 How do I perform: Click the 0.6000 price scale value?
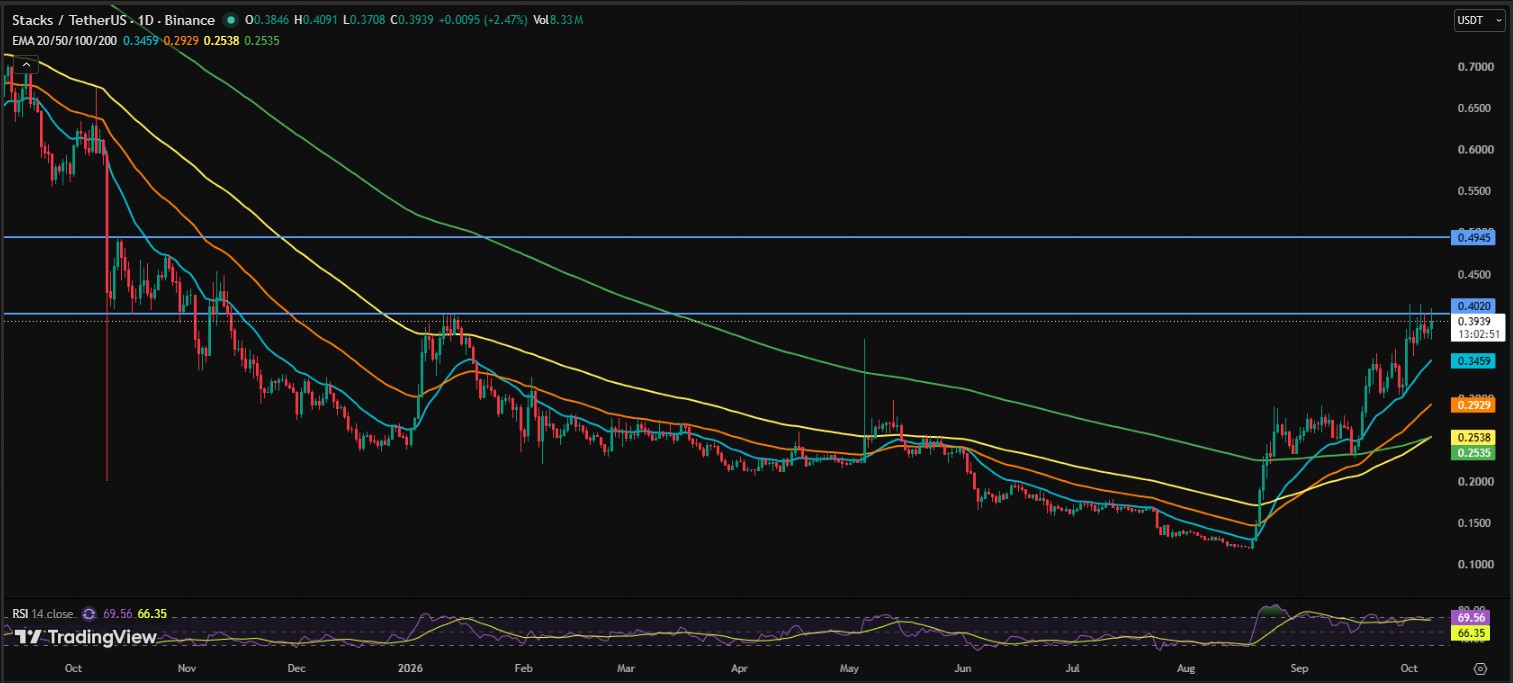click(1475, 149)
